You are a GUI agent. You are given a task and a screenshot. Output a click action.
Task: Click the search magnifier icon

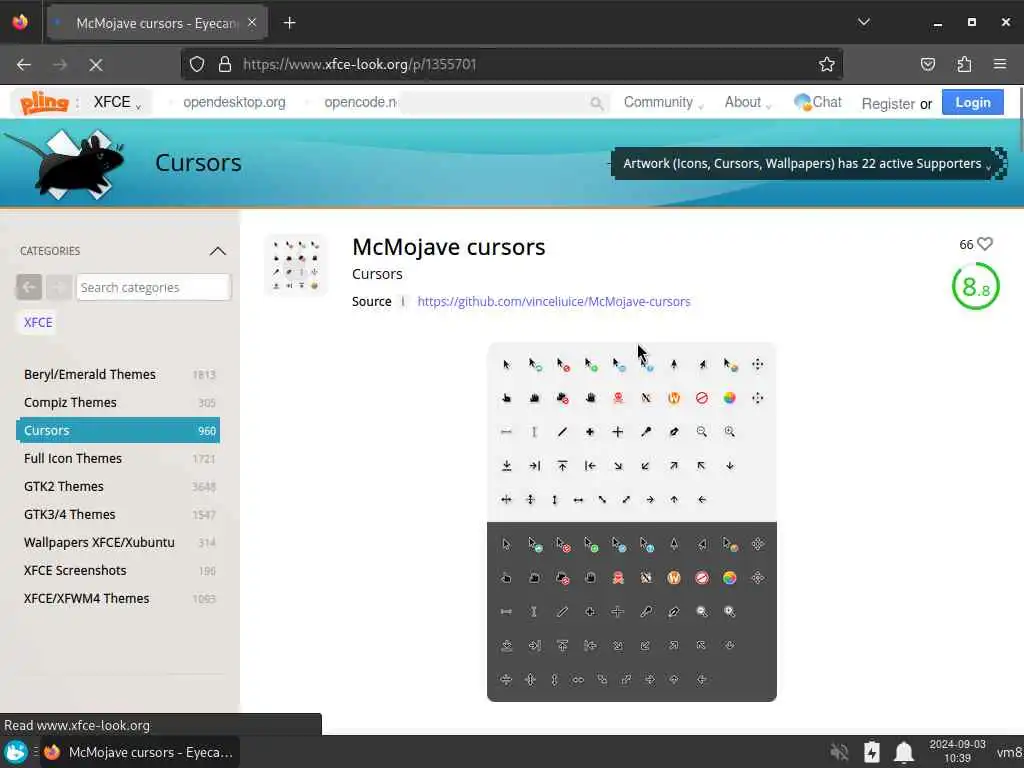[596, 103]
